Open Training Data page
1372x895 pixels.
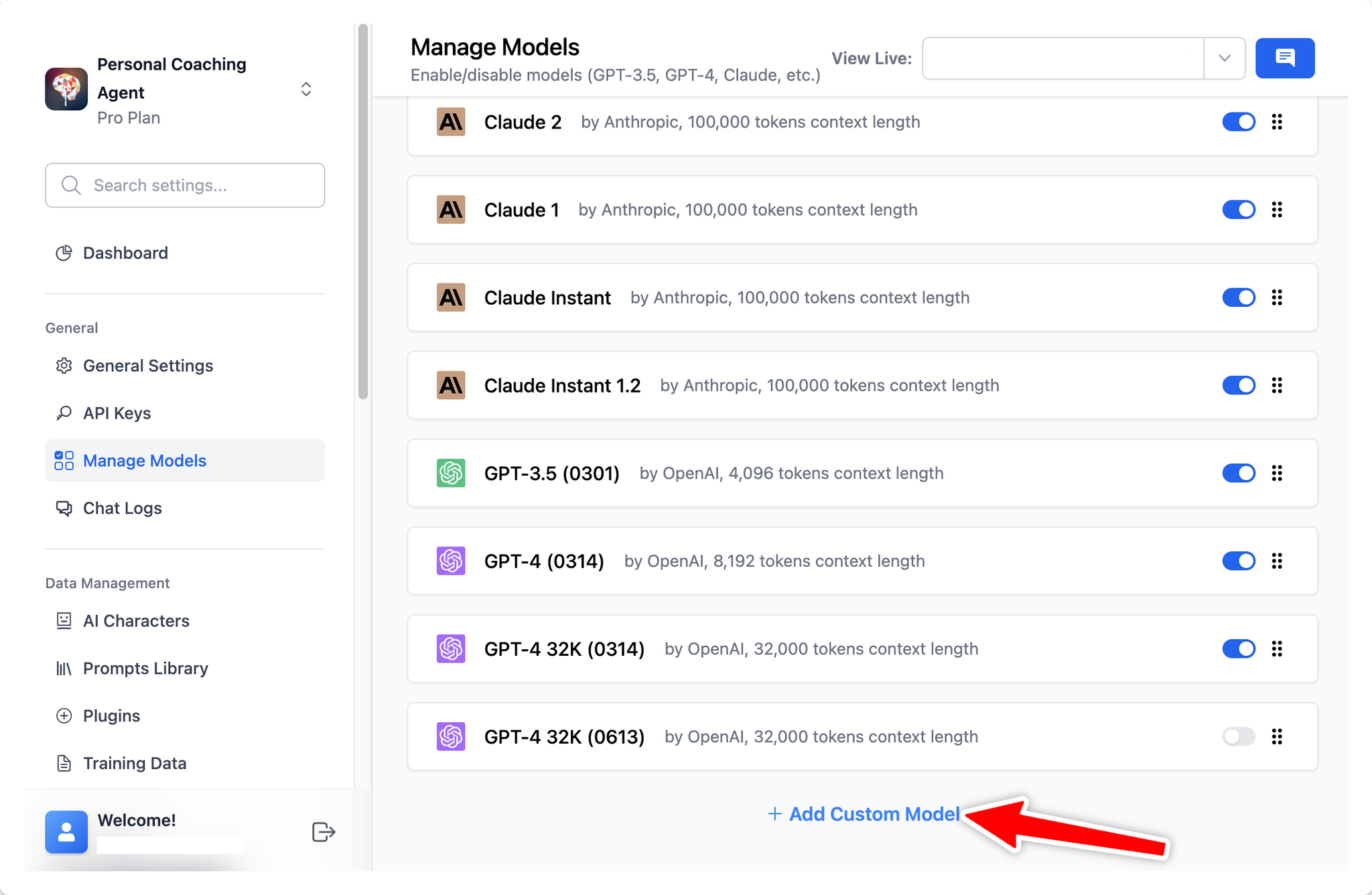pyautogui.click(x=185, y=763)
